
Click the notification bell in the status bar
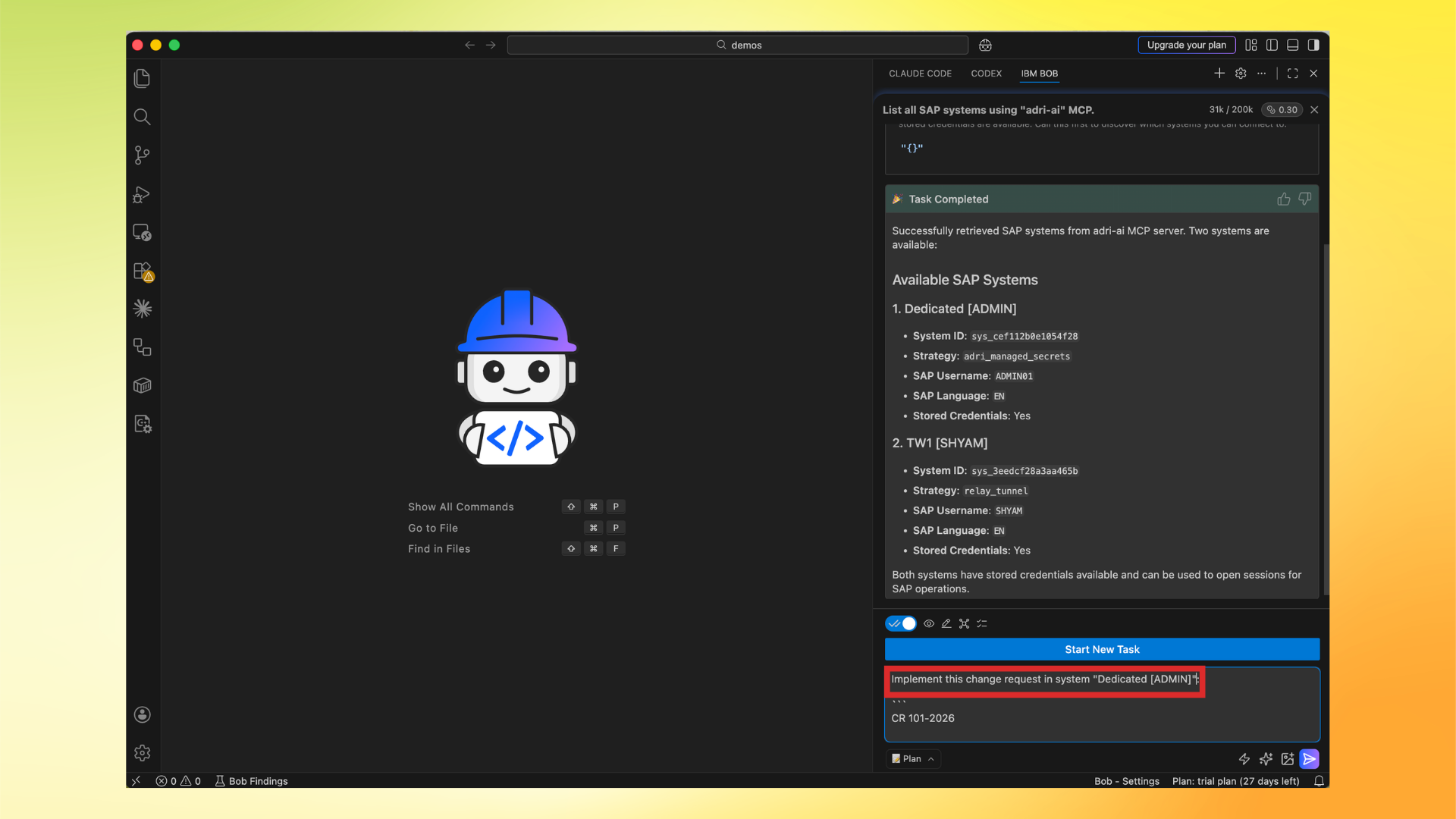click(x=1319, y=781)
